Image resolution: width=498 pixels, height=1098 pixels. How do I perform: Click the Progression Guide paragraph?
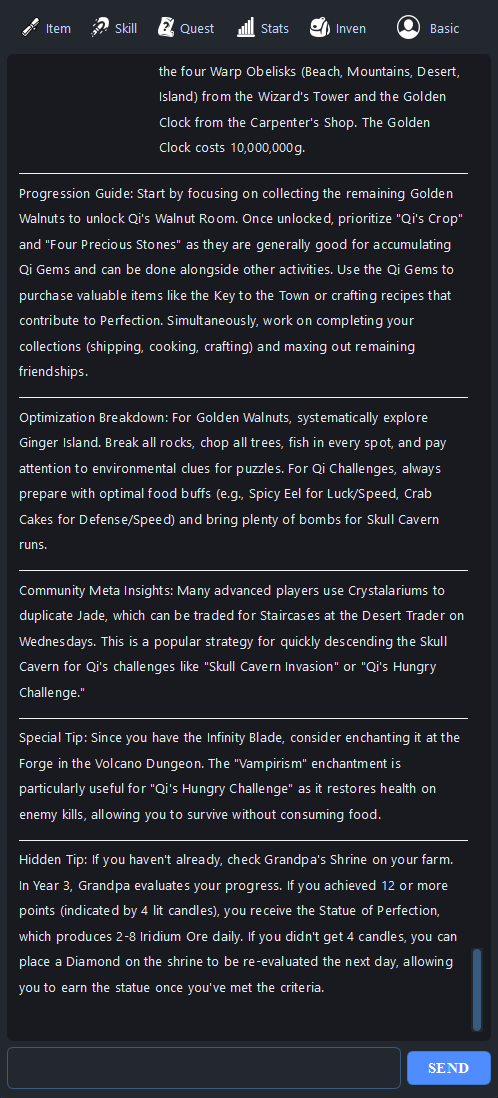[243, 282]
